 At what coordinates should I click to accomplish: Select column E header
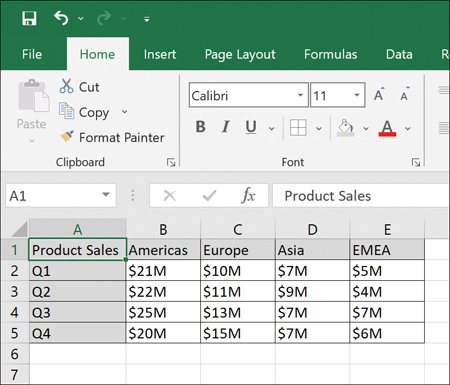(387, 229)
